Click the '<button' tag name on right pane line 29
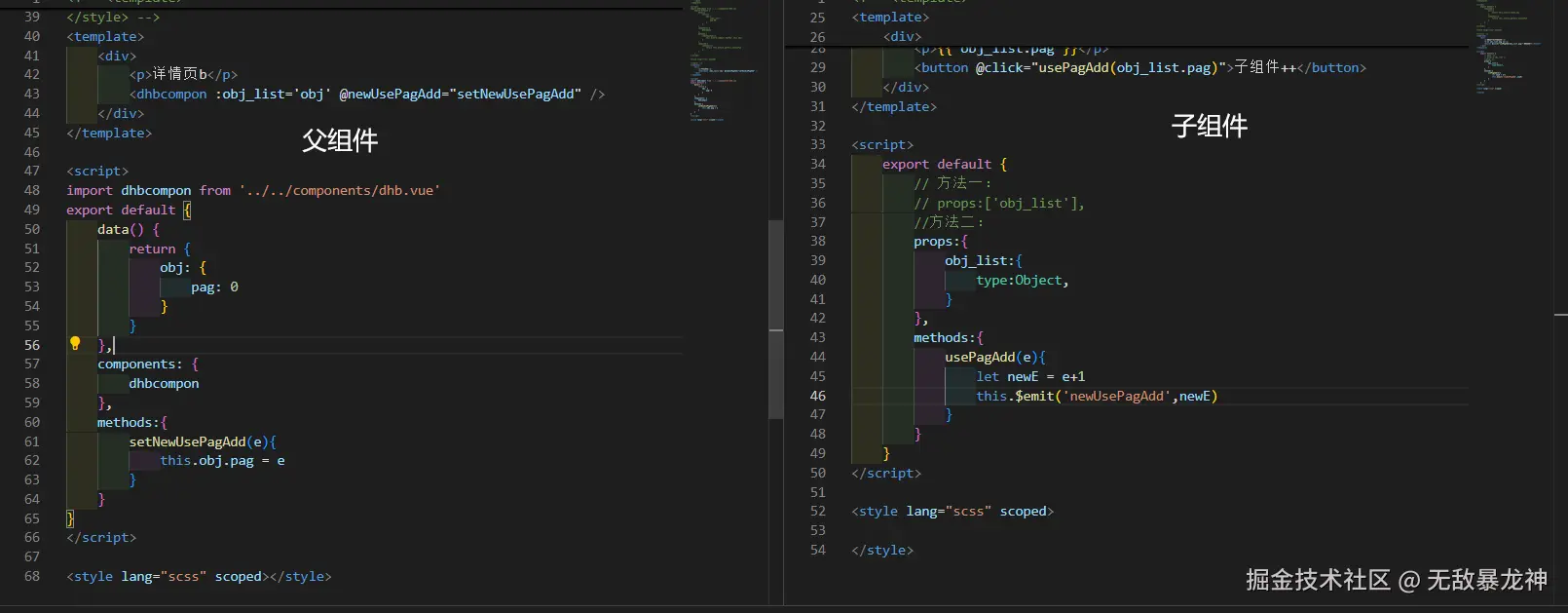Viewport: 1568px width, 613px height. tap(941, 67)
